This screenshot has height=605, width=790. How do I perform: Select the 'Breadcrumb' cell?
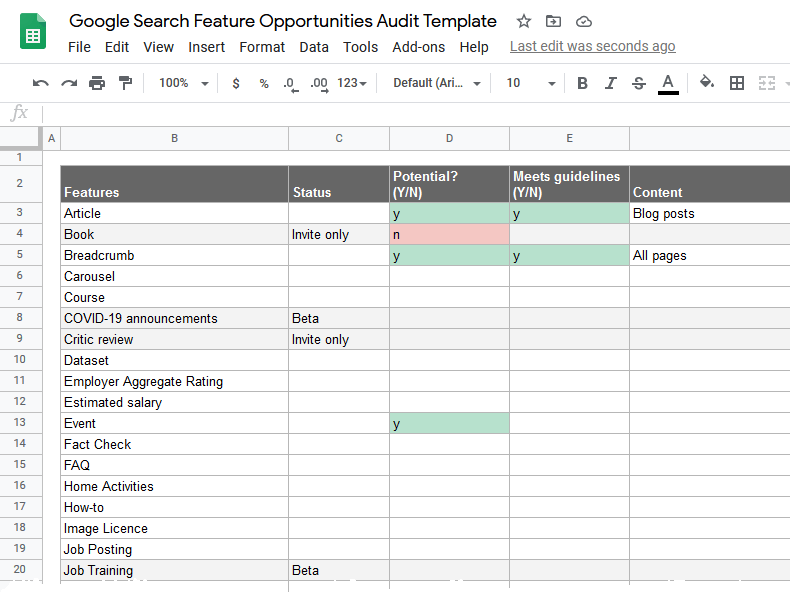[x=174, y=255]
